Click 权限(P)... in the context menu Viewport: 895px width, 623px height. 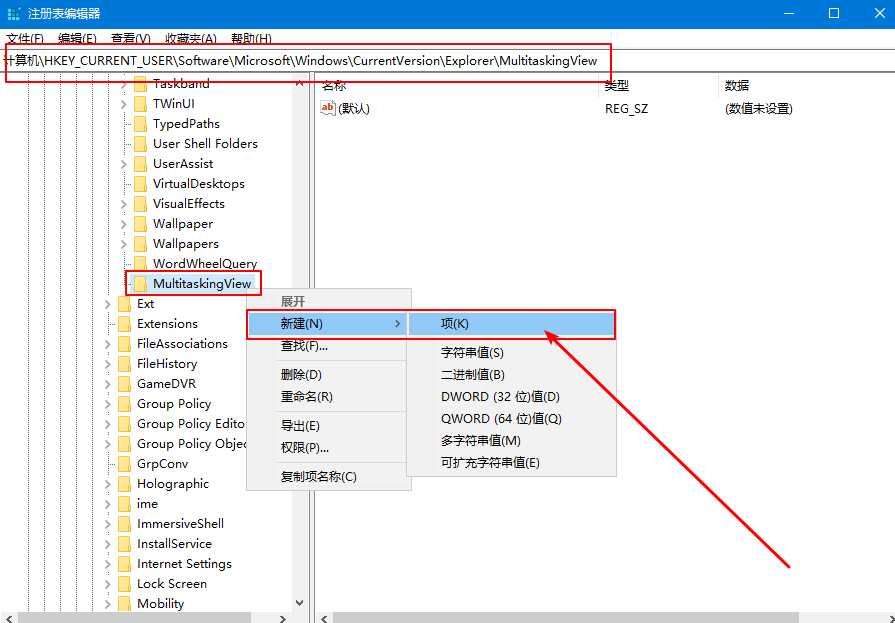click(x=304, y=448)
